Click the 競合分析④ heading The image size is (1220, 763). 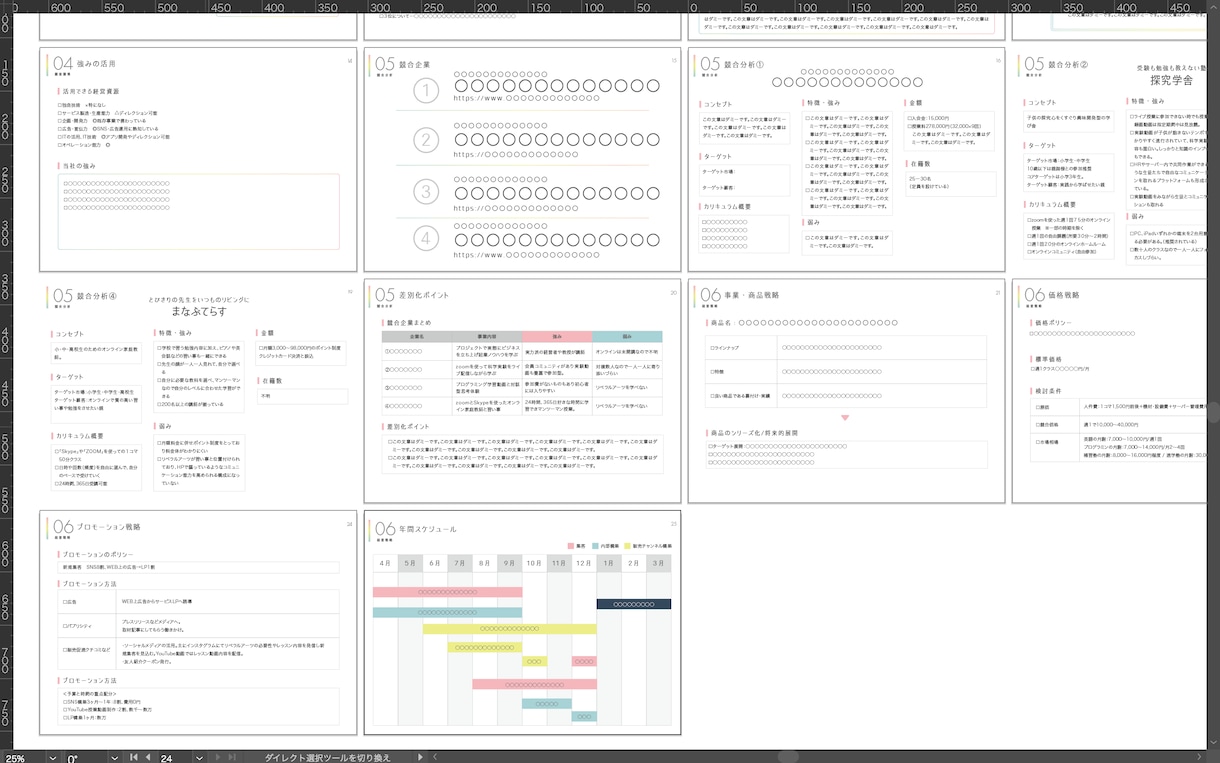98,296
